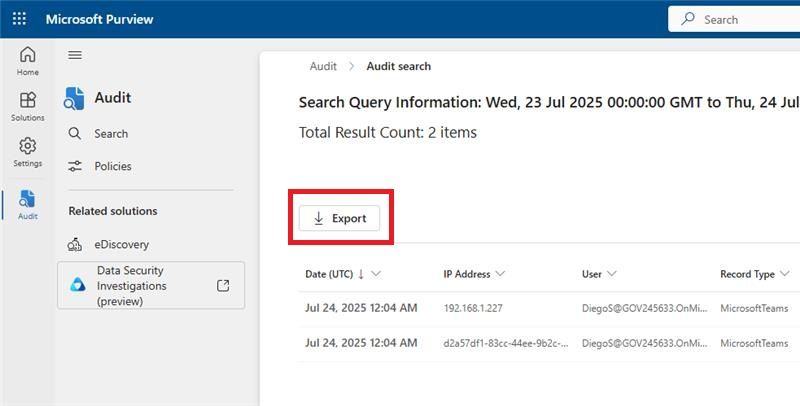
Task: Select the row with IP 192.168.1.227
Action: pyautogui.click(x=475, y=308)
